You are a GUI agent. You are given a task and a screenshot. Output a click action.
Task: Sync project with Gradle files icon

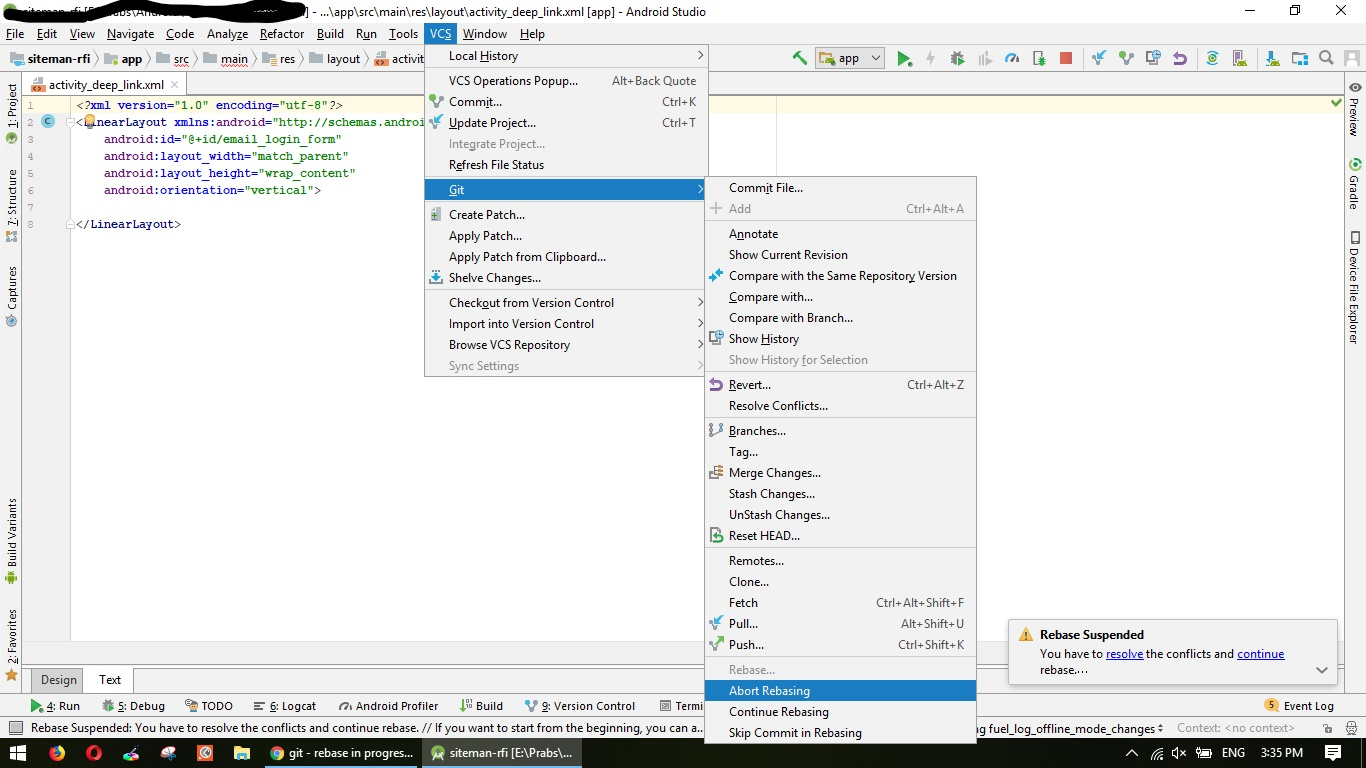(1212, 58)
